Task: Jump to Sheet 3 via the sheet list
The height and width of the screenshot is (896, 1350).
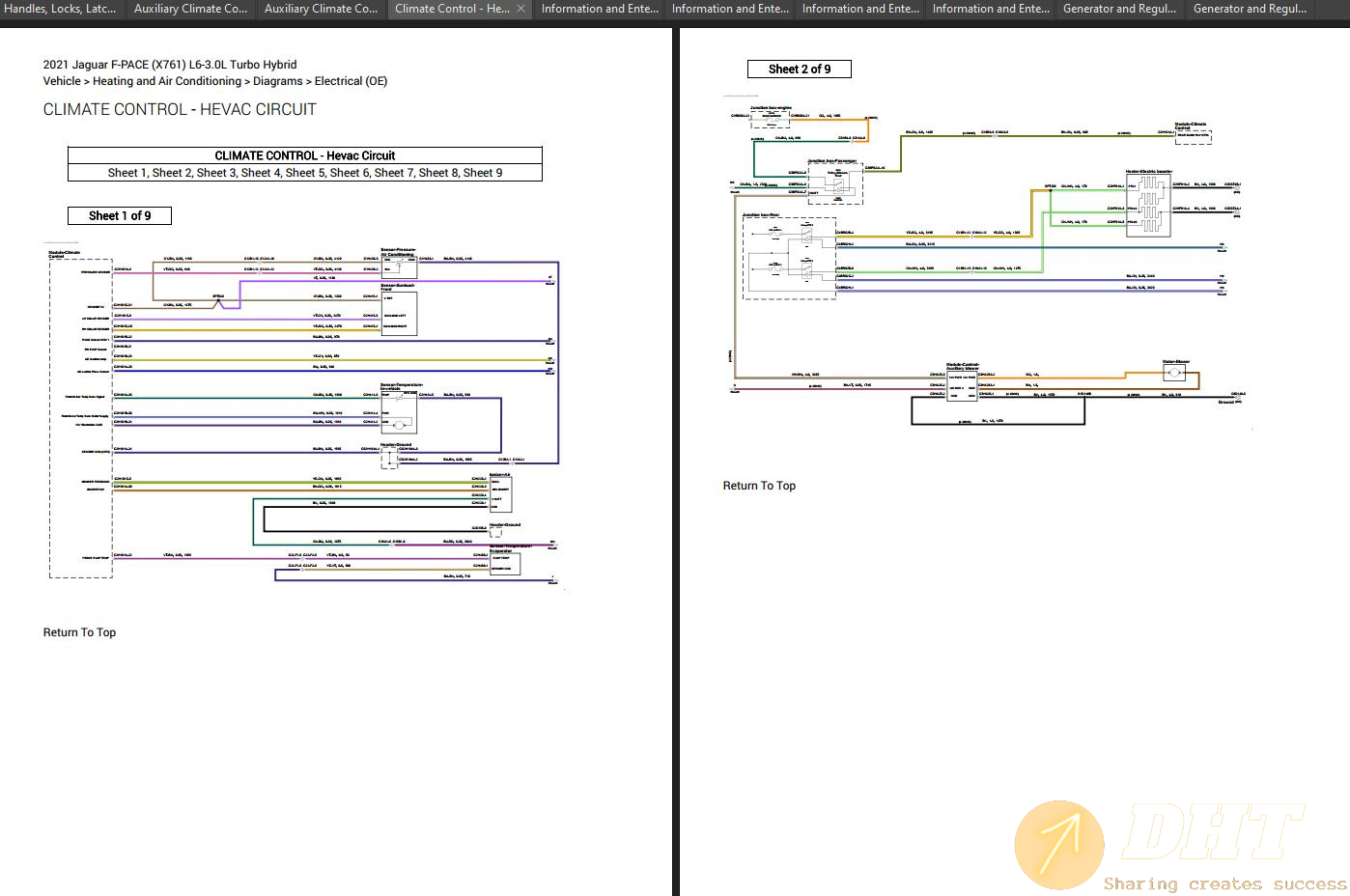Action: pyautogui.click(x=215, y=173)
